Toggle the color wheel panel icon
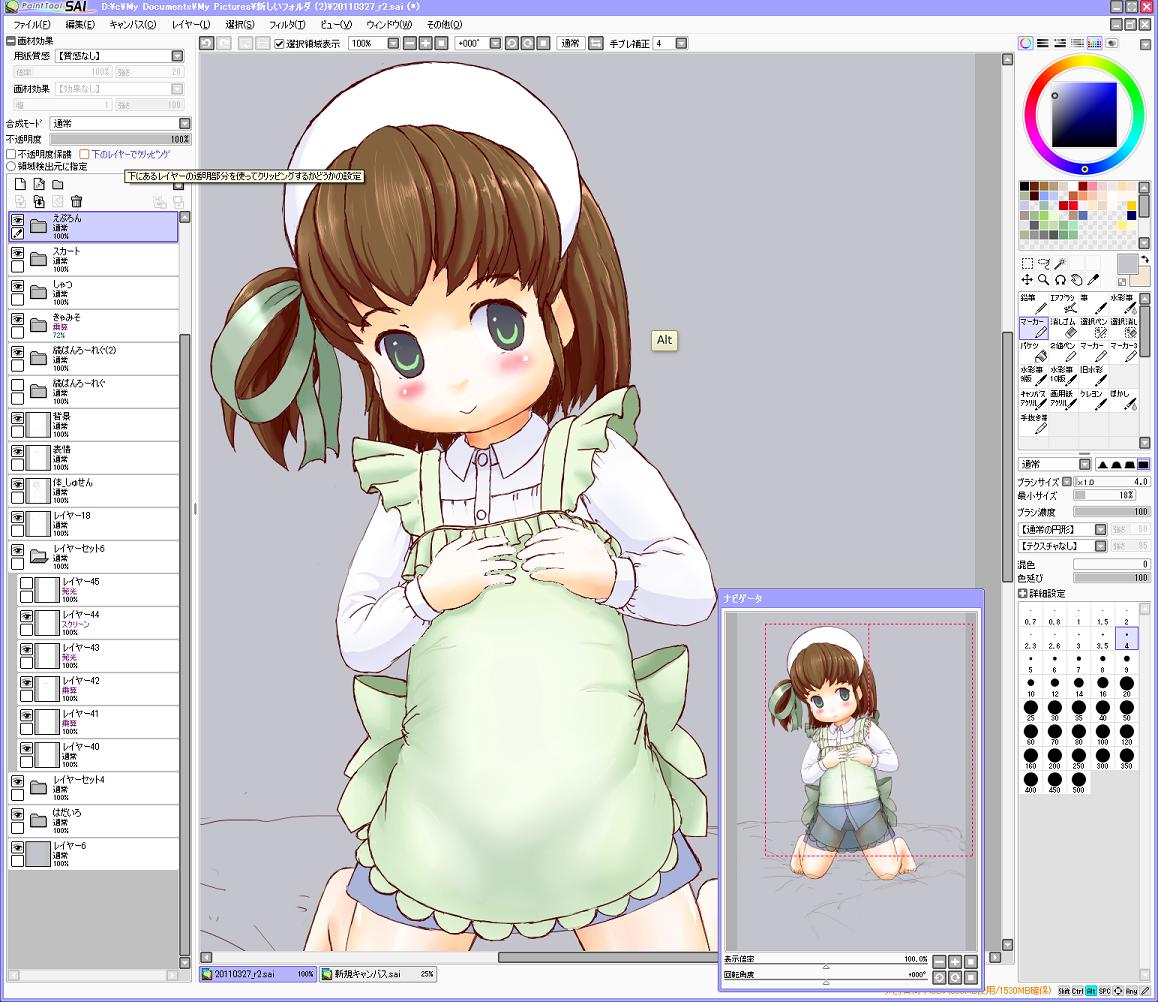1158x1002 pixels. [x=1026, y=44]
